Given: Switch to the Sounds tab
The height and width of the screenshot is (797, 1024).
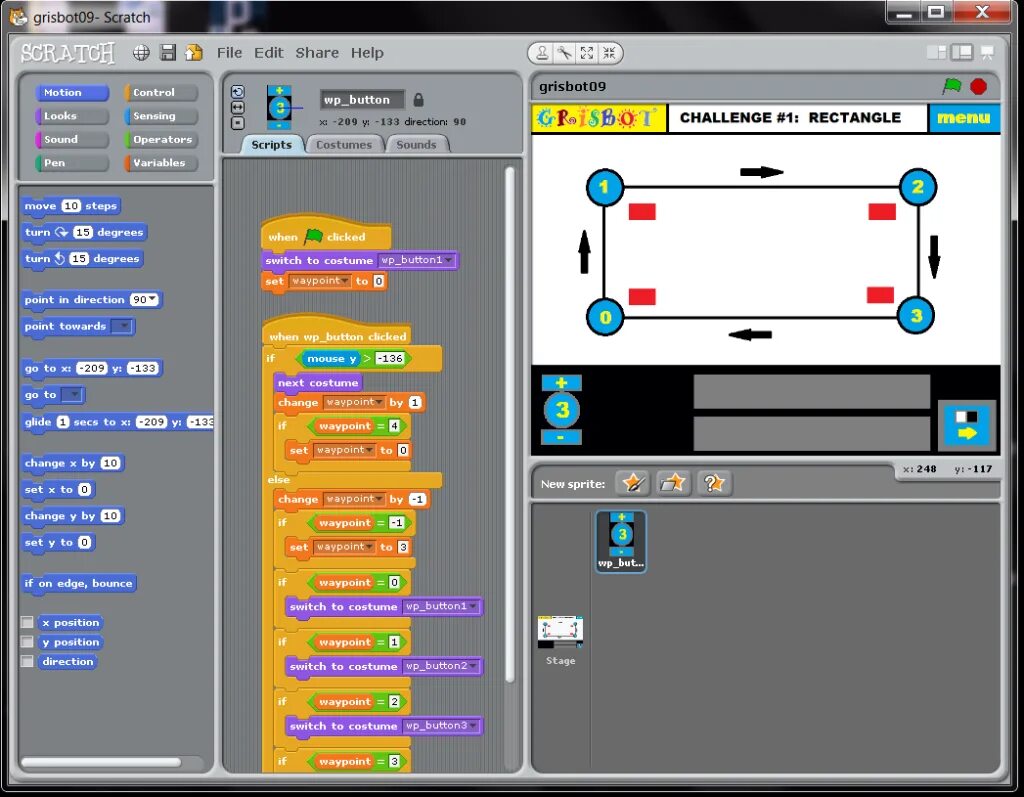Looking at the screenshot, I should (416, 144).
